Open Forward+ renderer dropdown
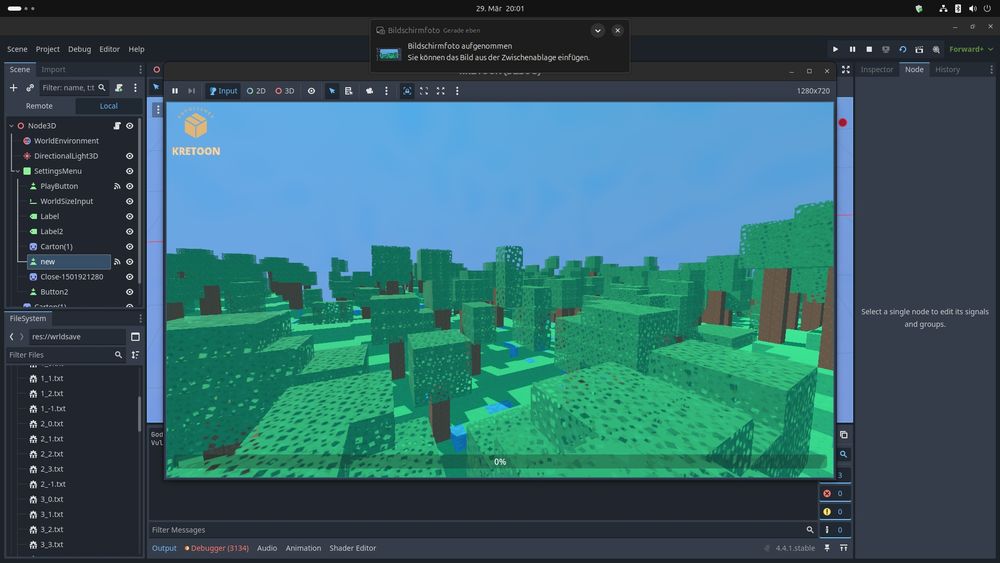 point(971,49)
